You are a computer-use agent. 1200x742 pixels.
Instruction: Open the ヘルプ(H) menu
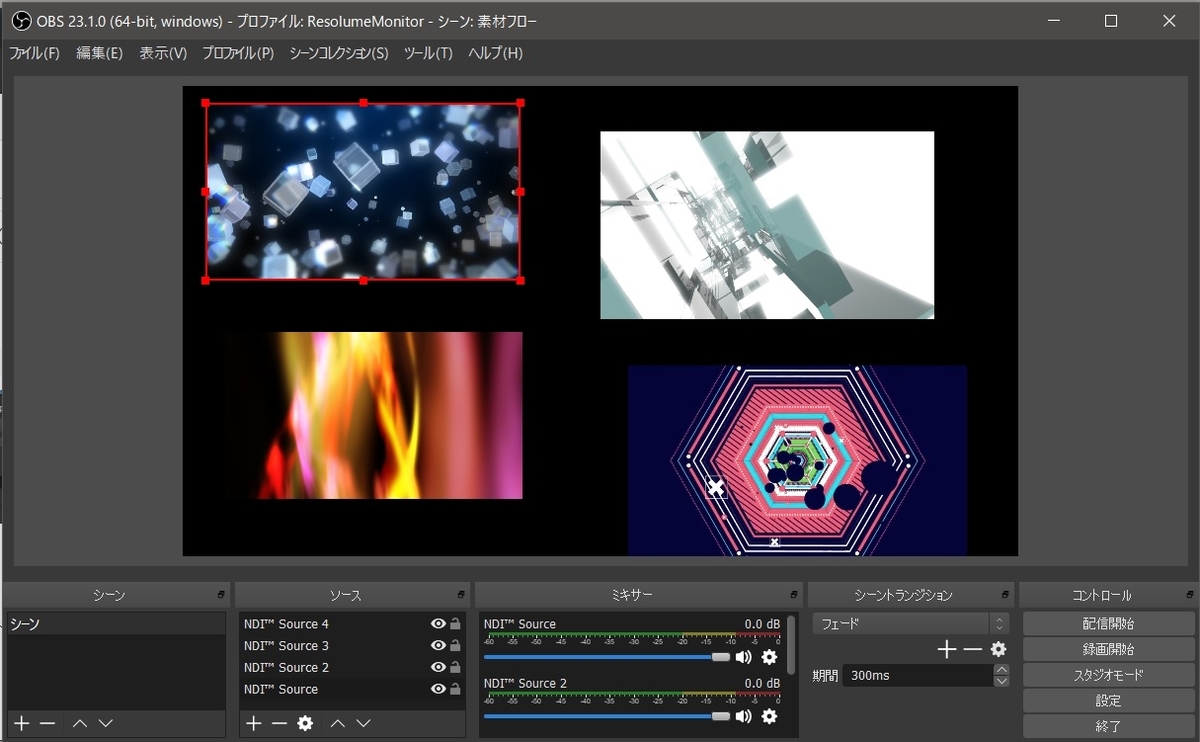tap(495, 53)
